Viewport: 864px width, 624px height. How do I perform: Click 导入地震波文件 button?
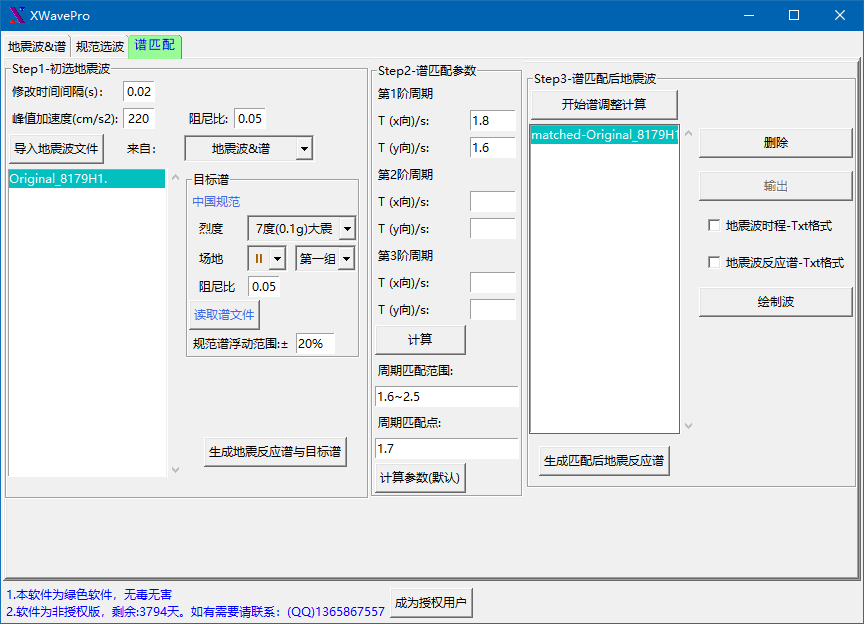click(x=56, y=149)
